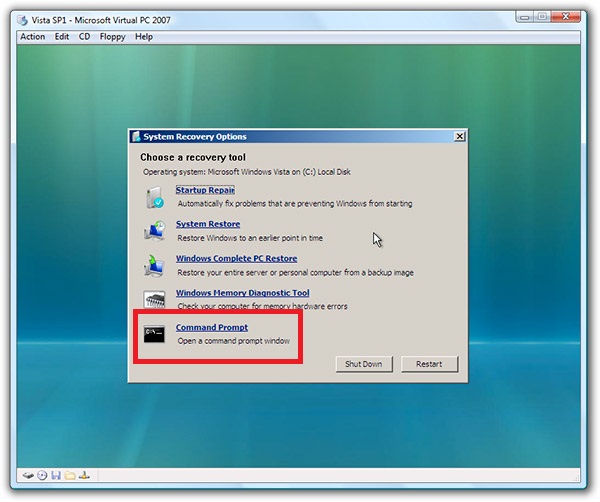Click 'Check your computer for memory' text
Screen dimensions: 600x502
262,306
